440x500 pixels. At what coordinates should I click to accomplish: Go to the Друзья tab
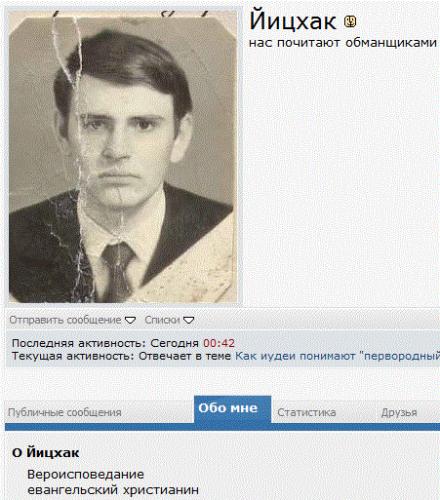point(399,412)
